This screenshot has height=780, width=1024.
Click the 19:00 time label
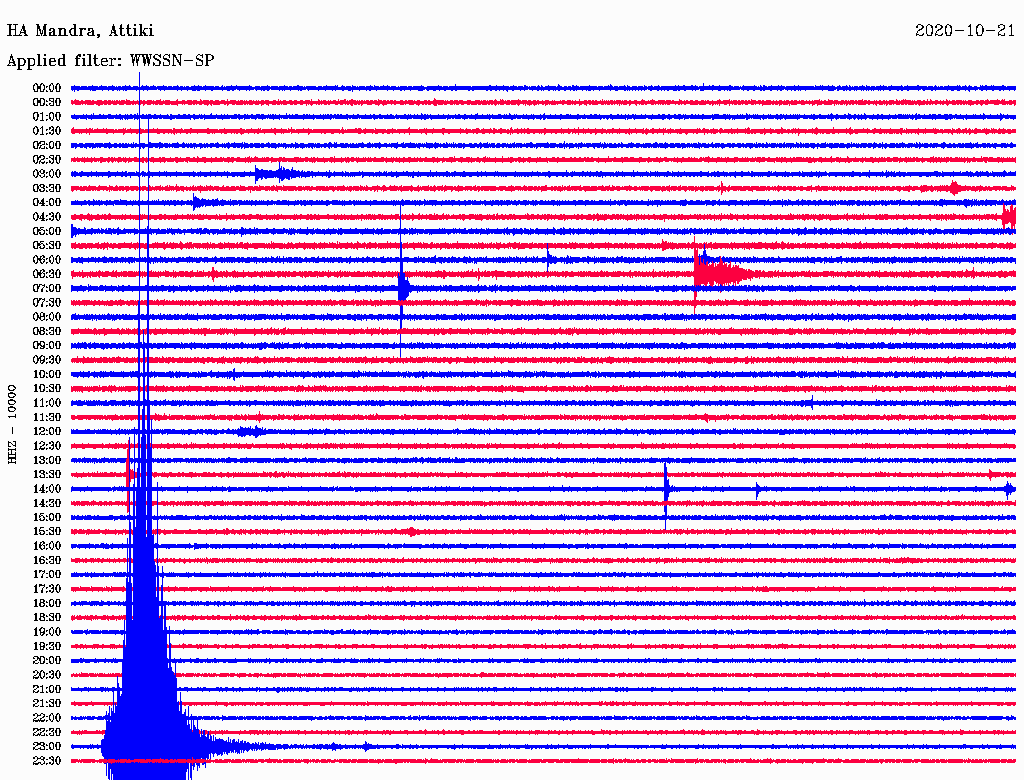coord(47,632)
